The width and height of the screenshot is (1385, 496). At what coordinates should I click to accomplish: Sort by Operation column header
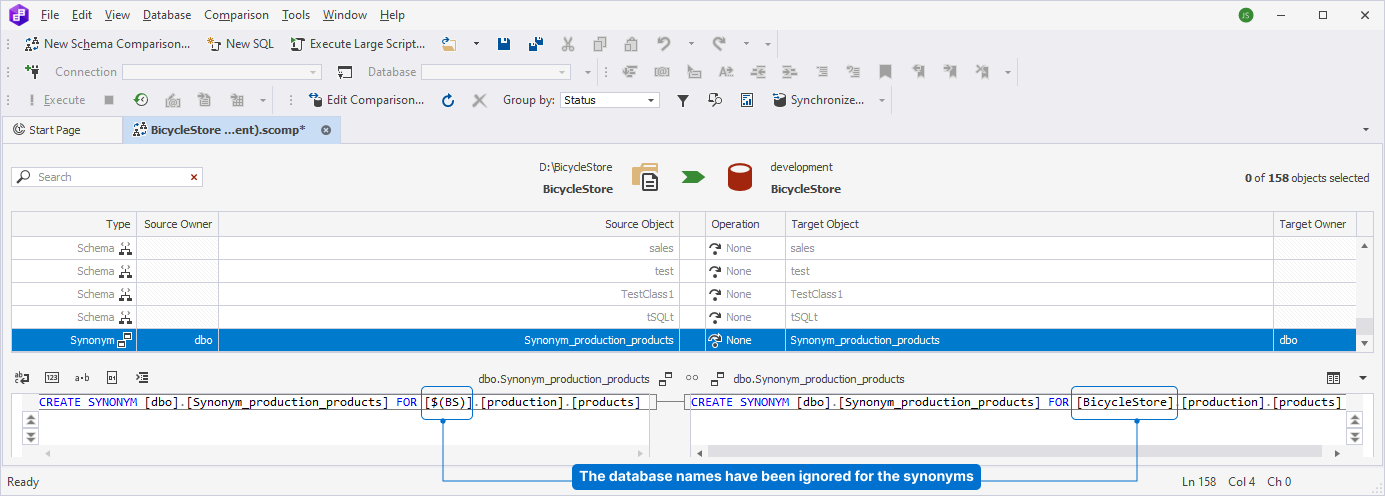click(745, 224)
